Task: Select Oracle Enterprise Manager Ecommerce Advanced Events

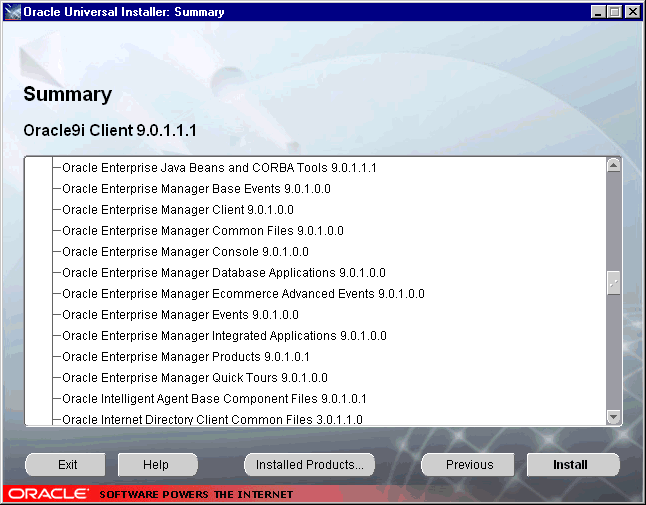Action: (243, 294)
